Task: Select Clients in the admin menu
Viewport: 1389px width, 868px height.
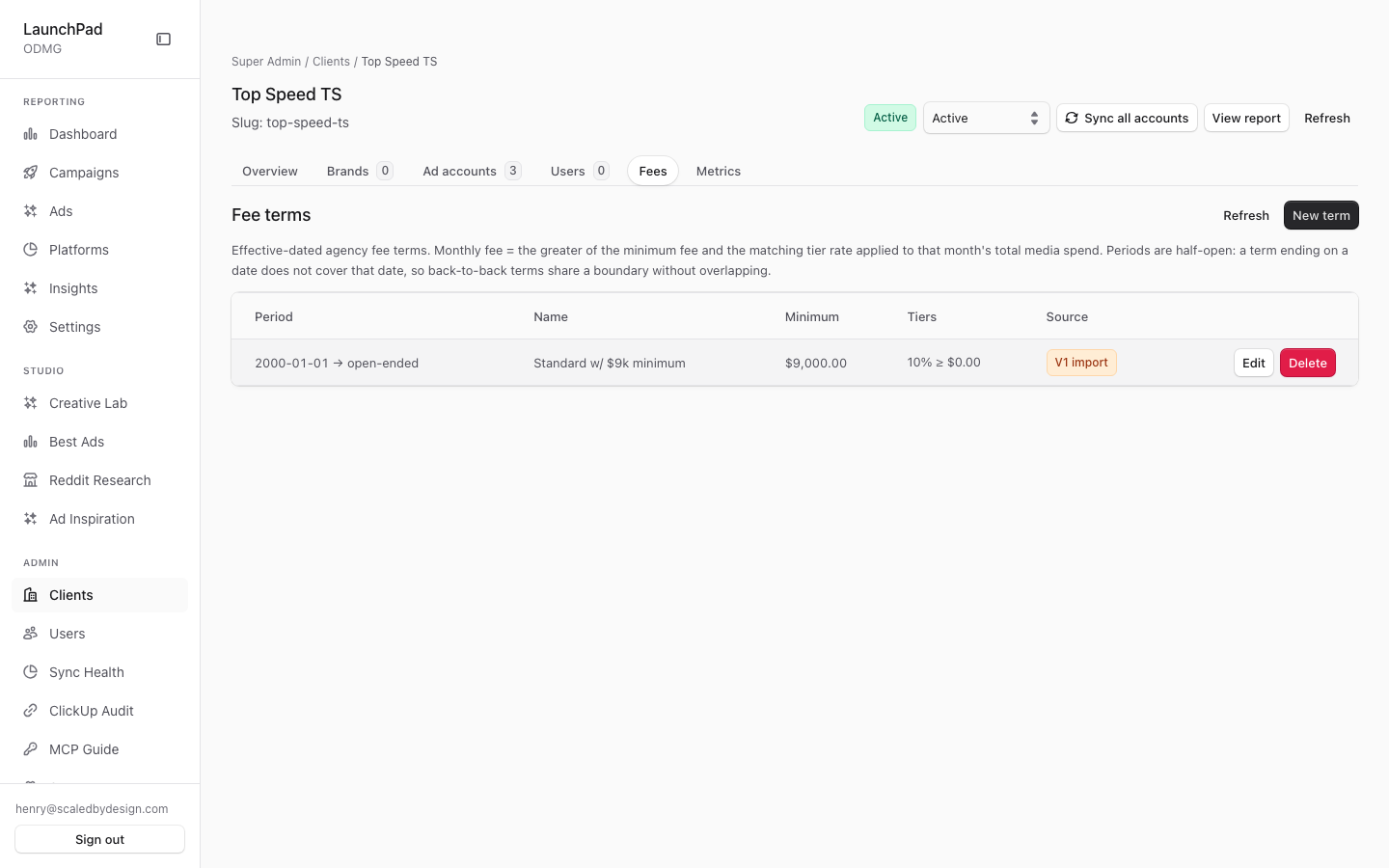Action: 100,595
